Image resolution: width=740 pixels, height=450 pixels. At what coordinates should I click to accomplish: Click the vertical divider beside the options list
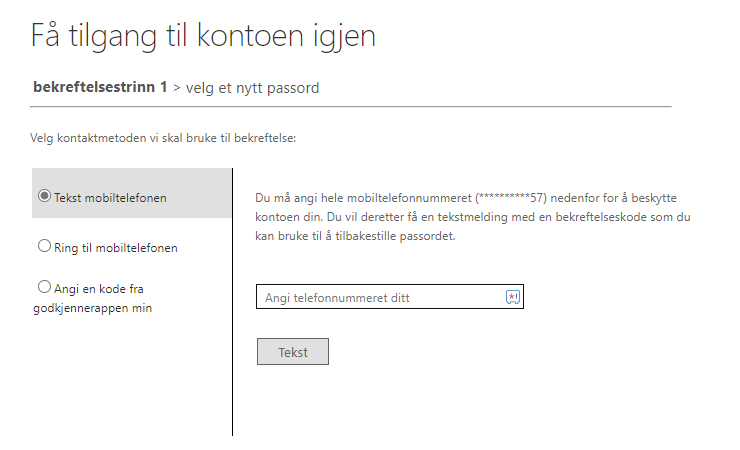232,302
